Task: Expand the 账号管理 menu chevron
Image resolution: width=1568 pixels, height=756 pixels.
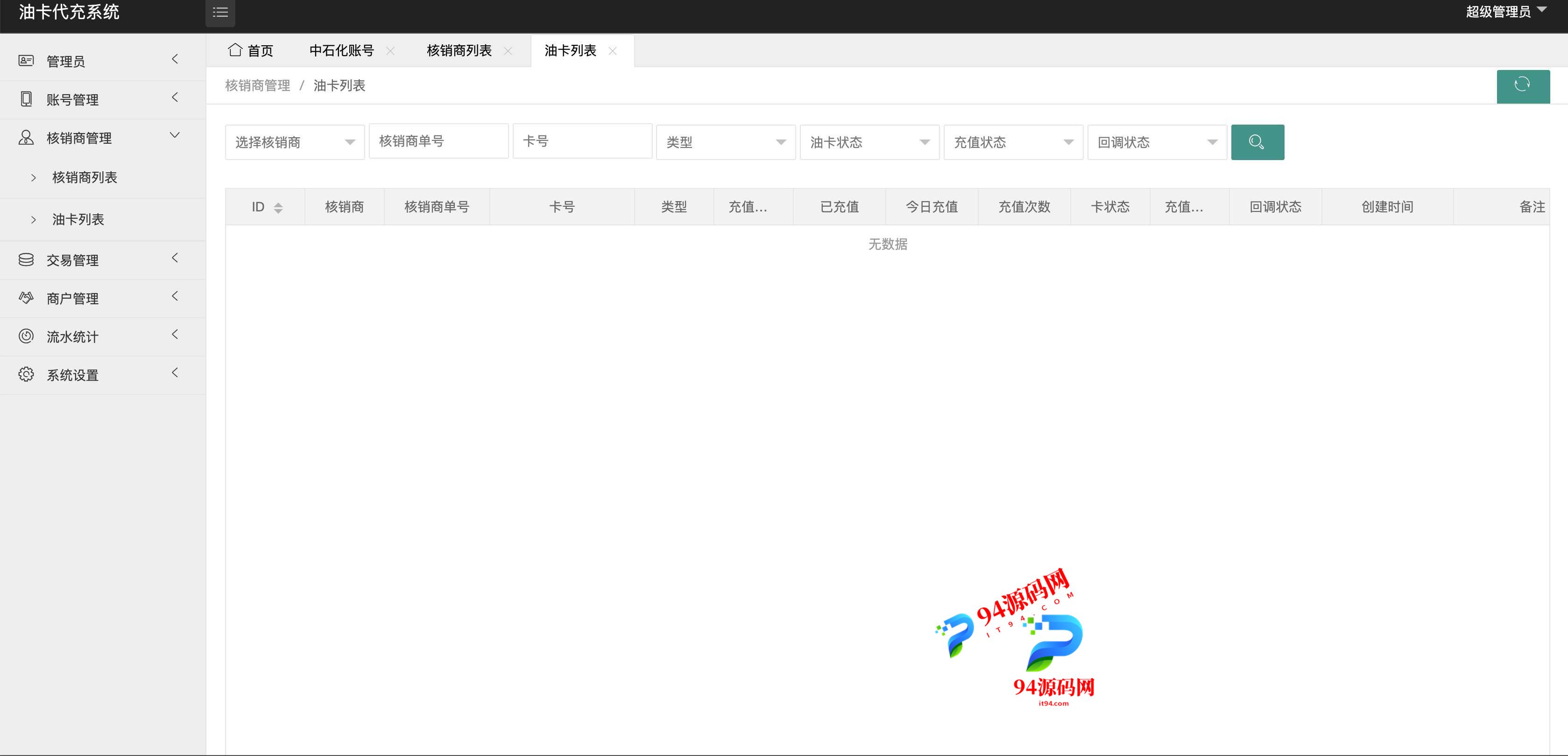Action: coord(175,98)
